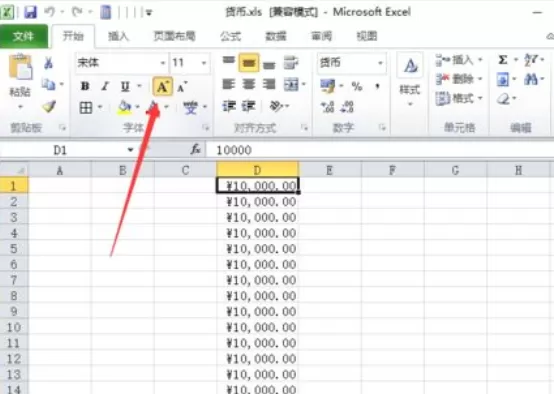Open fill color dropdown arrow
This screenshot has height=394, width=554.
138,107
